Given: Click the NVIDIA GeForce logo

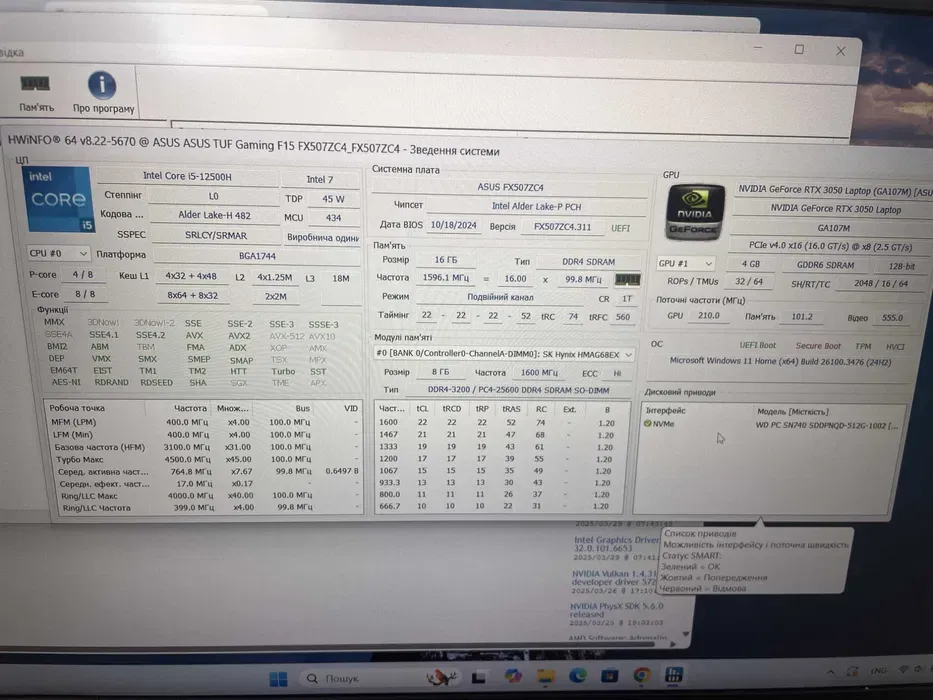Looking at the screenshot, I should pos(694,212).
